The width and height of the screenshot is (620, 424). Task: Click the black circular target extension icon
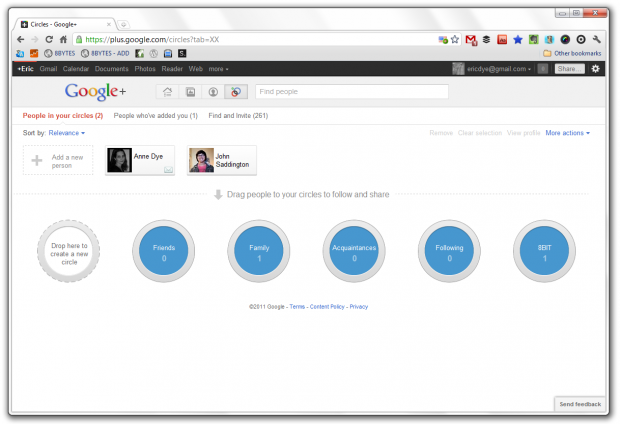click(581, 39)
